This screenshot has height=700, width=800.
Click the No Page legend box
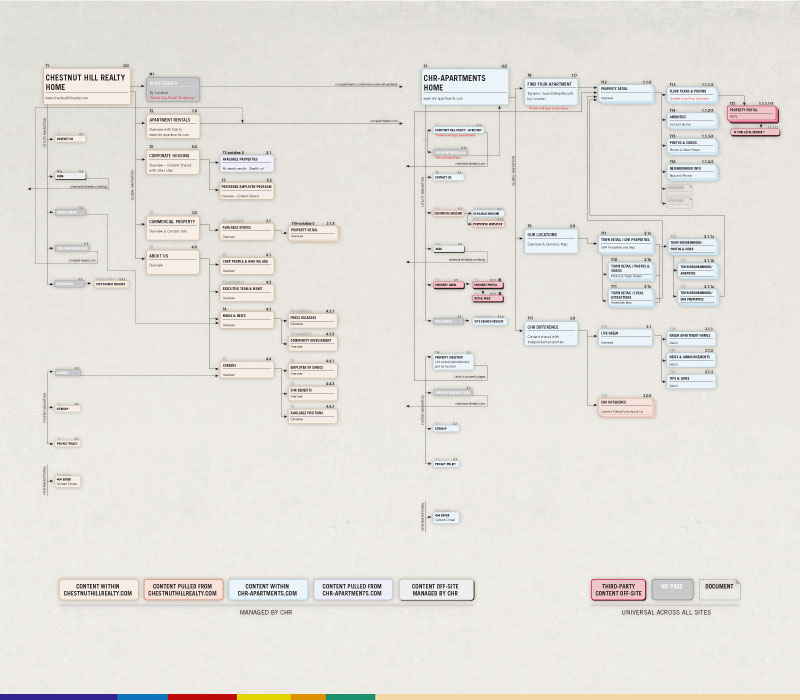672,590
